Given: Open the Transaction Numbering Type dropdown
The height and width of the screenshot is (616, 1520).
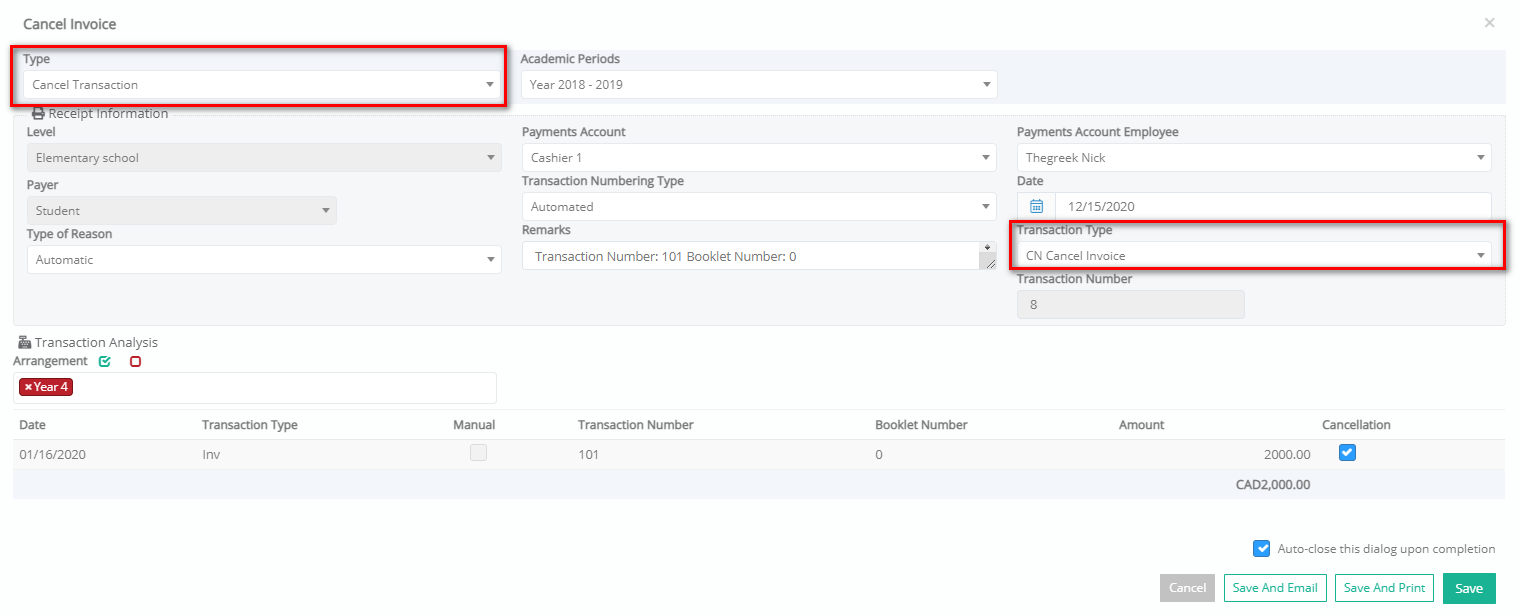Looking at the screenshot, I should [x=759, y=207].
